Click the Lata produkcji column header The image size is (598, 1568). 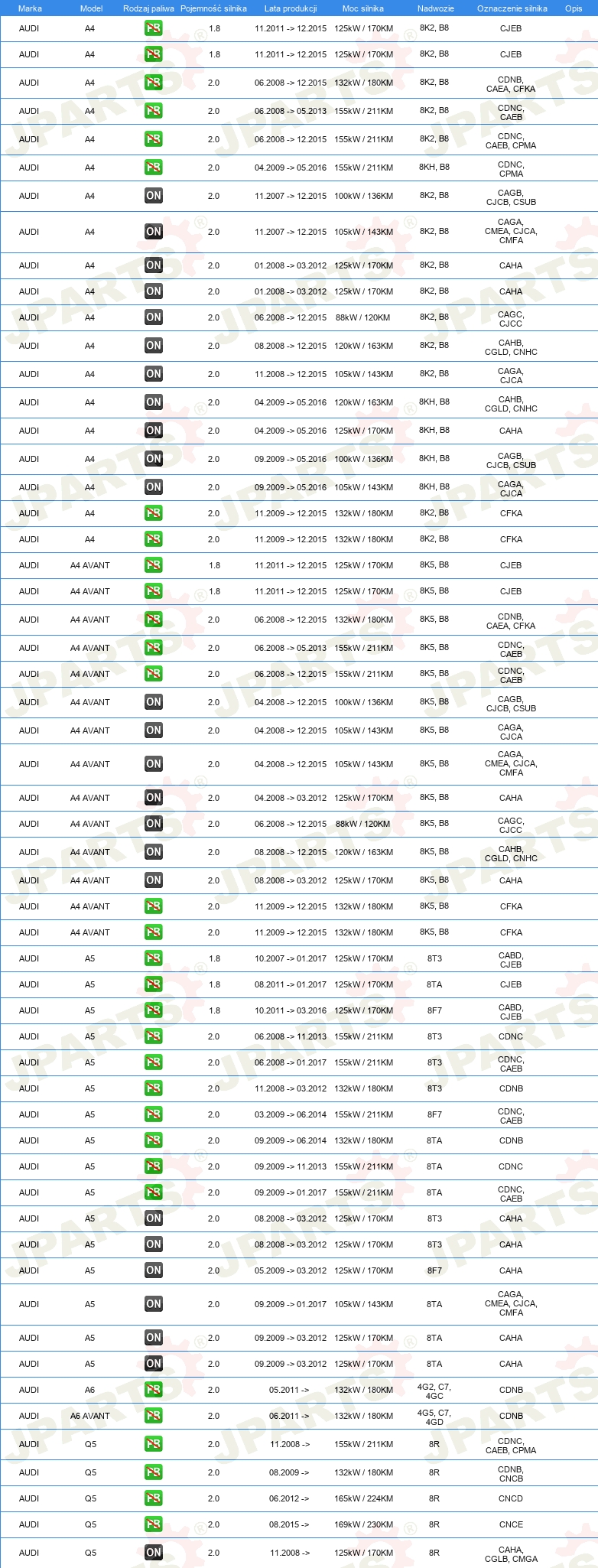click(291, 8)
